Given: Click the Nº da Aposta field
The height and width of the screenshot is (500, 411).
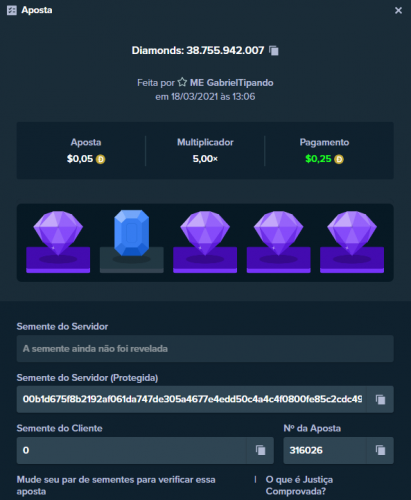Looking at the screenshot, I should click(x=325, y=450).
